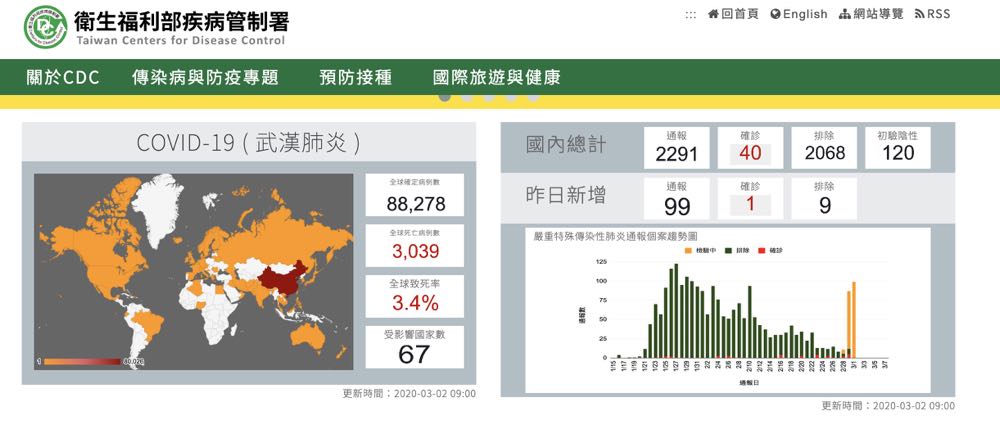Click the global map color scale bar
The width and height of the screenshot is (1000, 425).
(x=80, y=360)
